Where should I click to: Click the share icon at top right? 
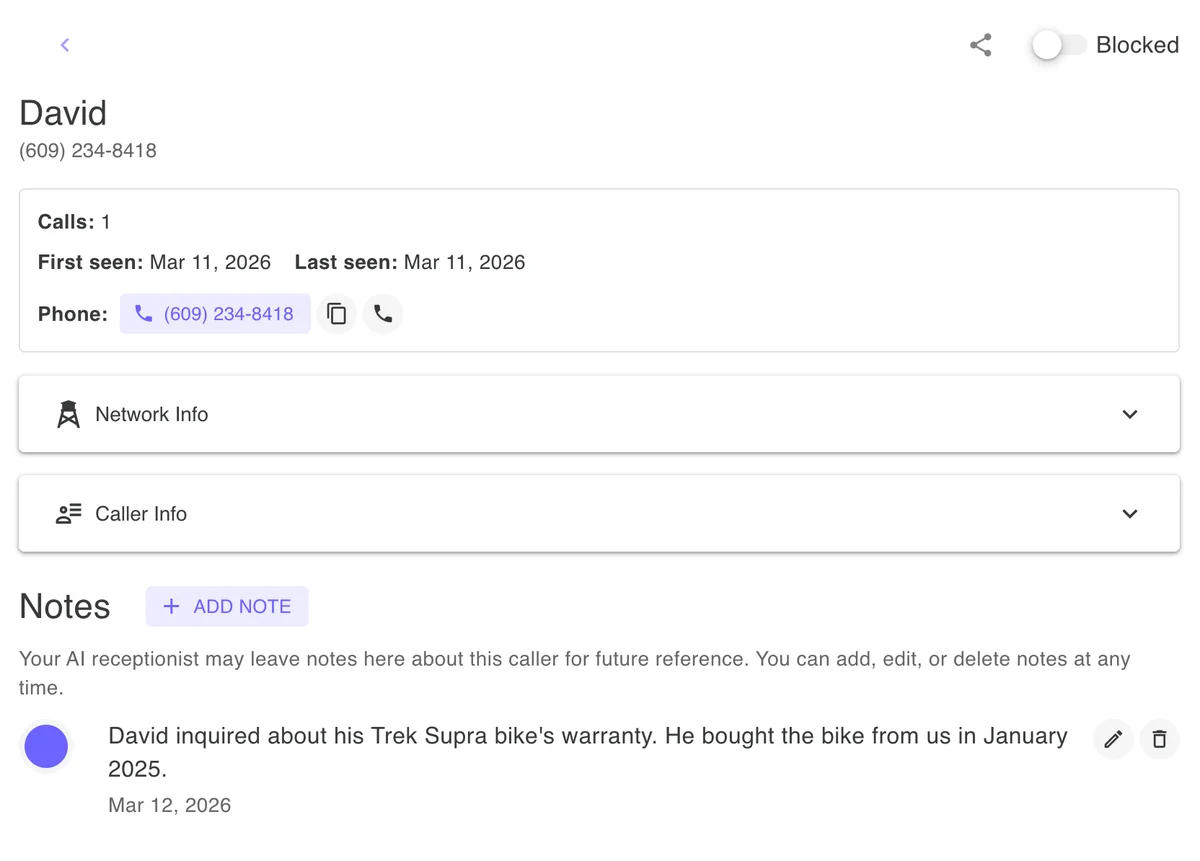tap(980, 45)
